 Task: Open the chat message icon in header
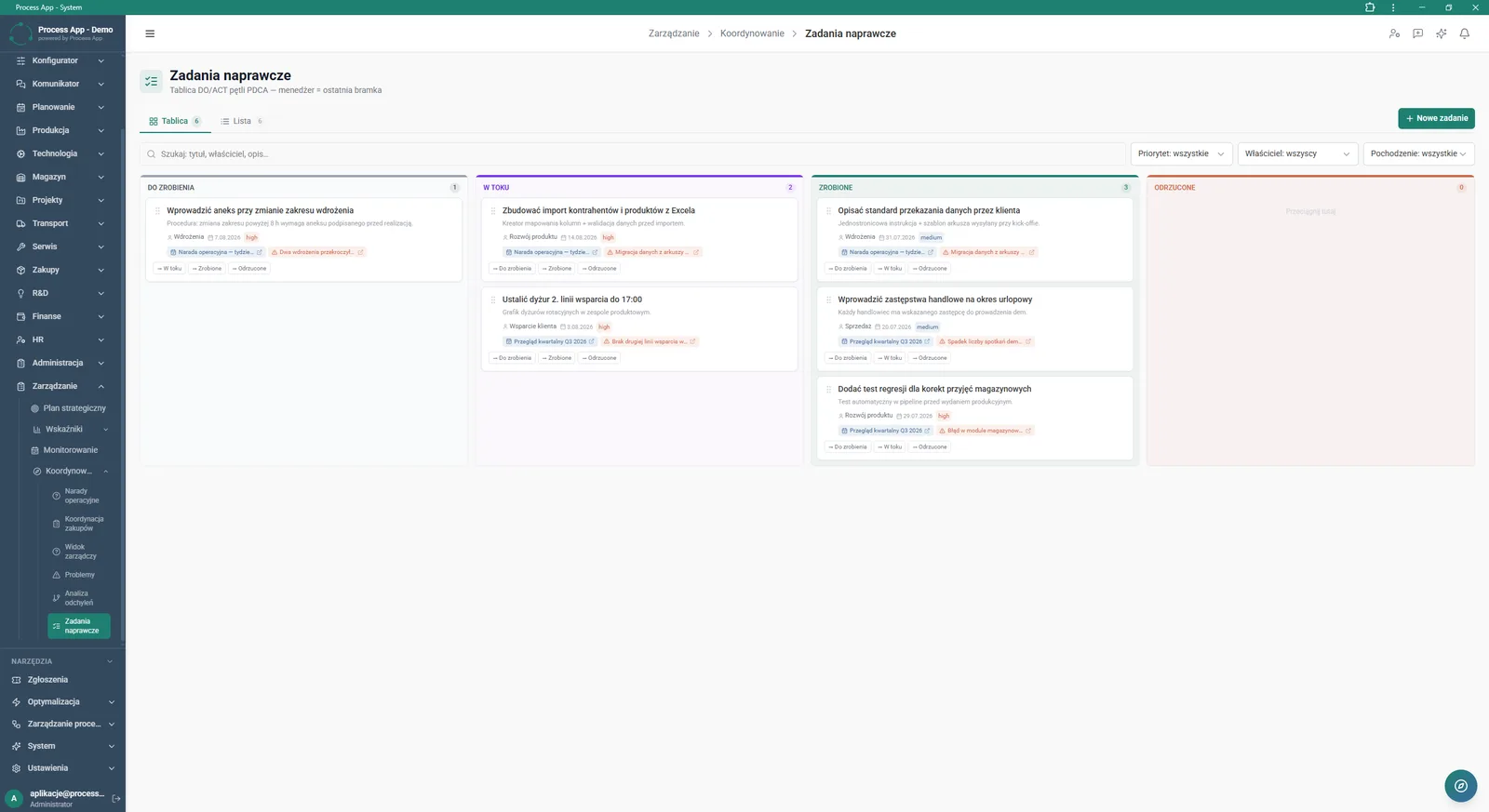point(1417,33)
